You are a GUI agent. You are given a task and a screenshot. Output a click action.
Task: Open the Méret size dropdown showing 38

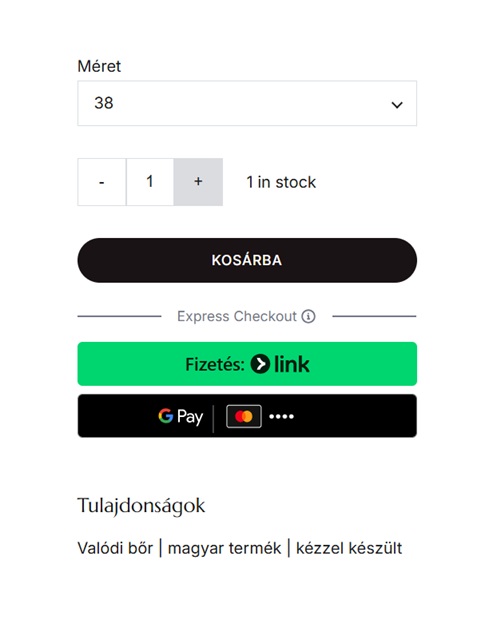pos(247,103)
